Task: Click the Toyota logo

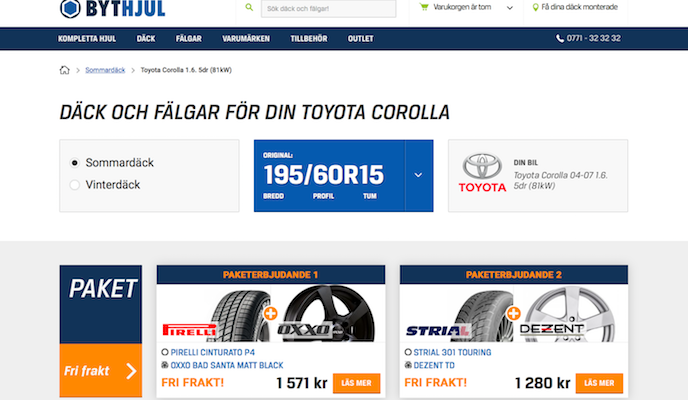Action: coord(482,173)
